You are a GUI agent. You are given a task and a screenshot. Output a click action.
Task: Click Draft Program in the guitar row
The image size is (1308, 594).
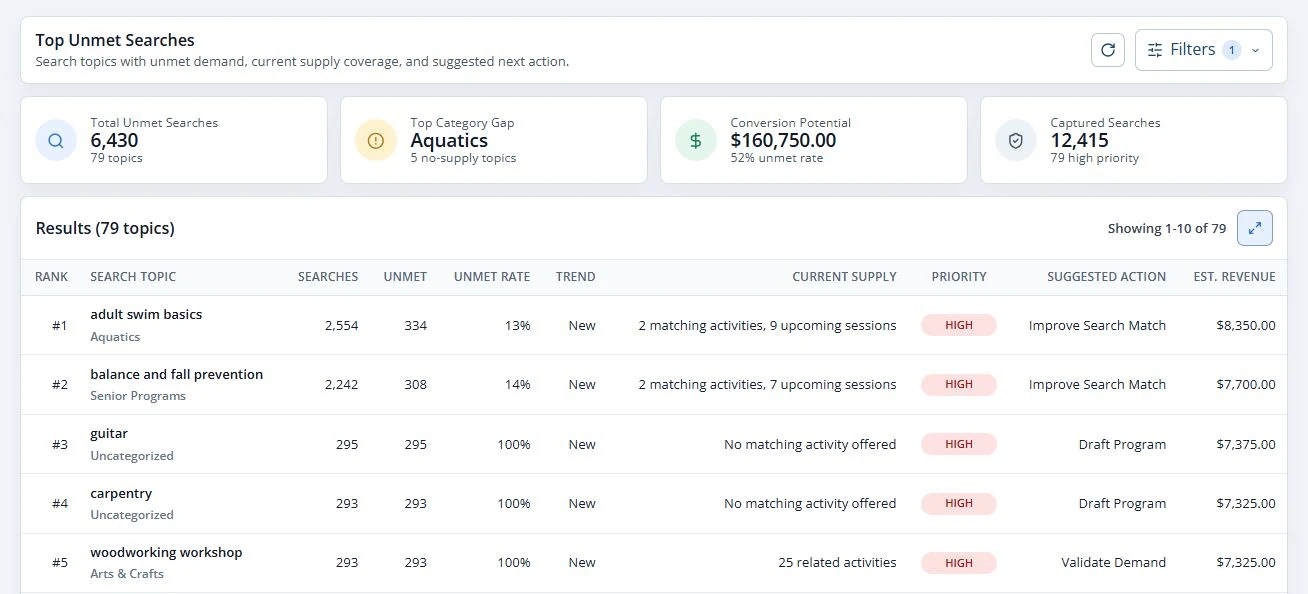(x=1122, y=444)
